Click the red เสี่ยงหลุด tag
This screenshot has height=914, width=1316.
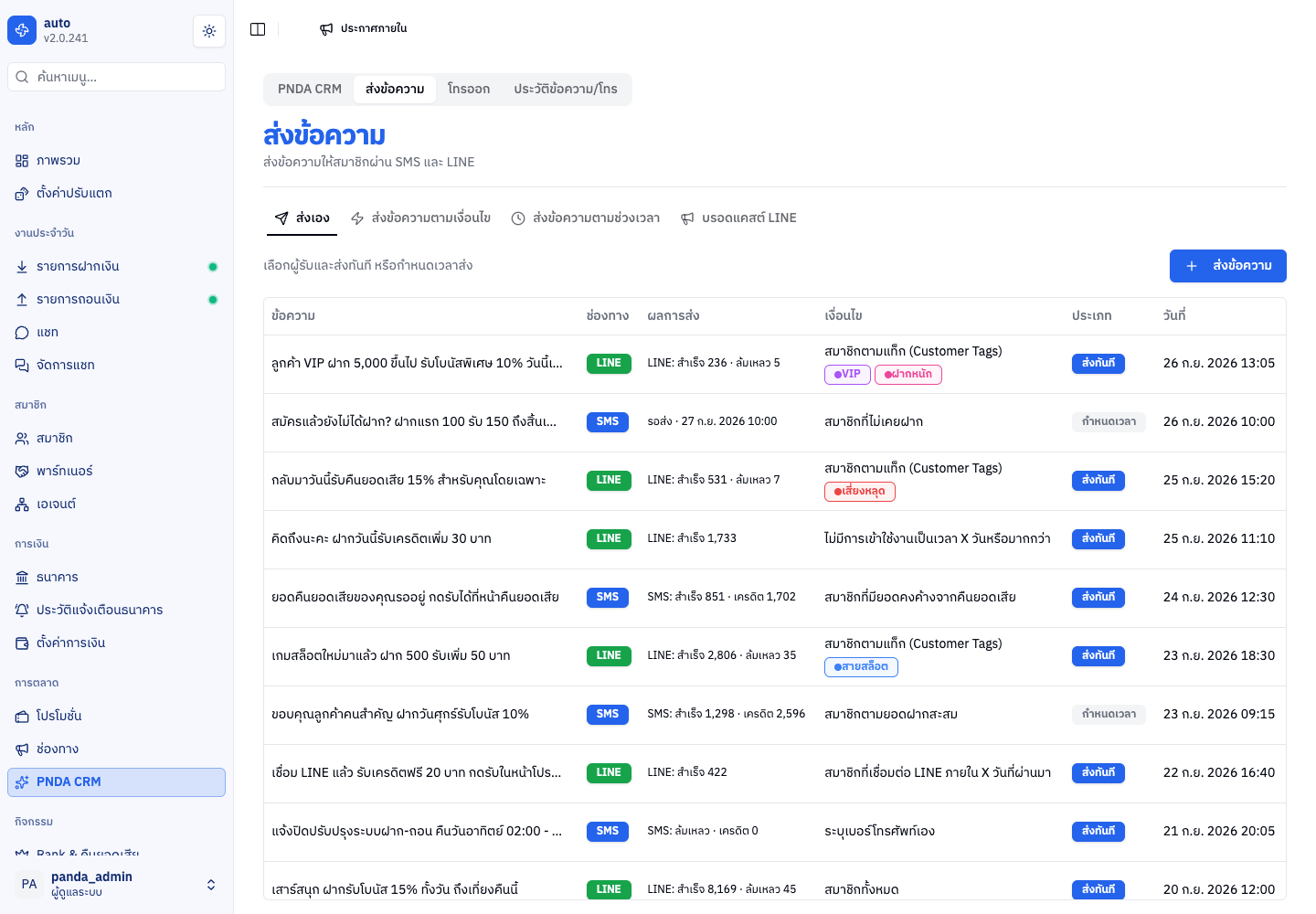coord(860,492)
